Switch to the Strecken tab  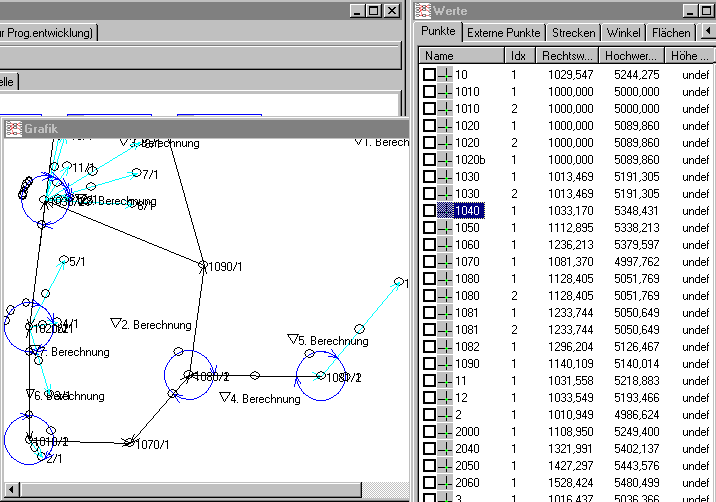pos(574,33)
